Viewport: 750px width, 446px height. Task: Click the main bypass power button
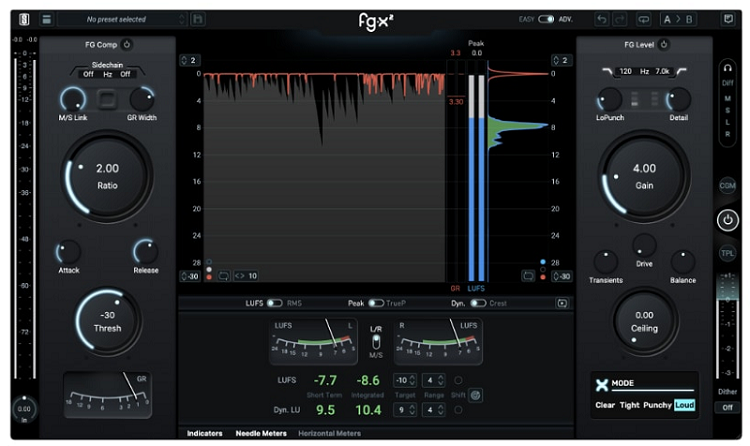tap(728, 220)
